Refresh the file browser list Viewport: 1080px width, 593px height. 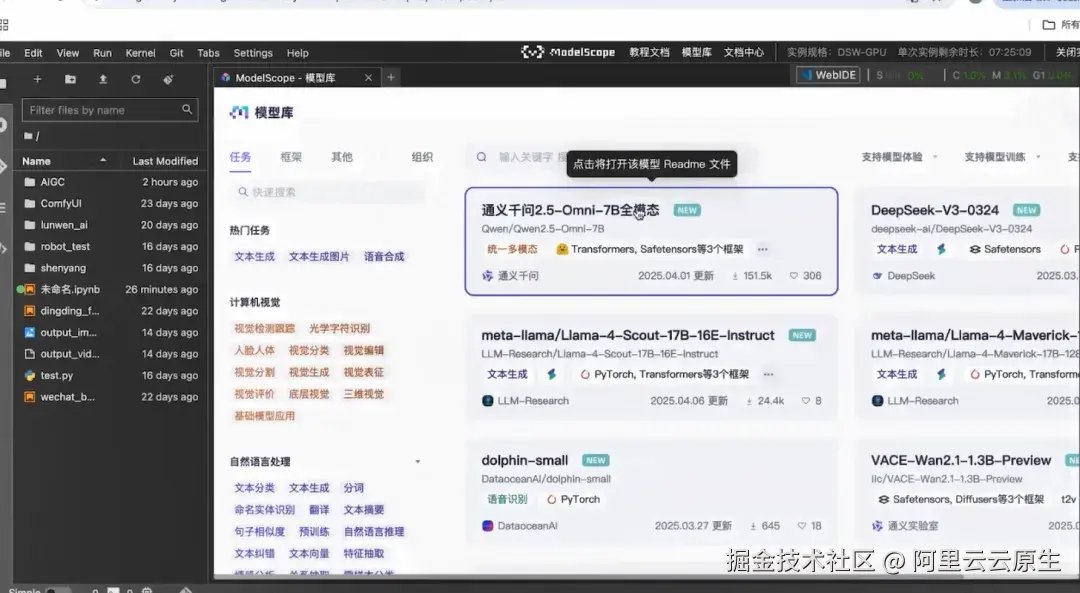137,80
